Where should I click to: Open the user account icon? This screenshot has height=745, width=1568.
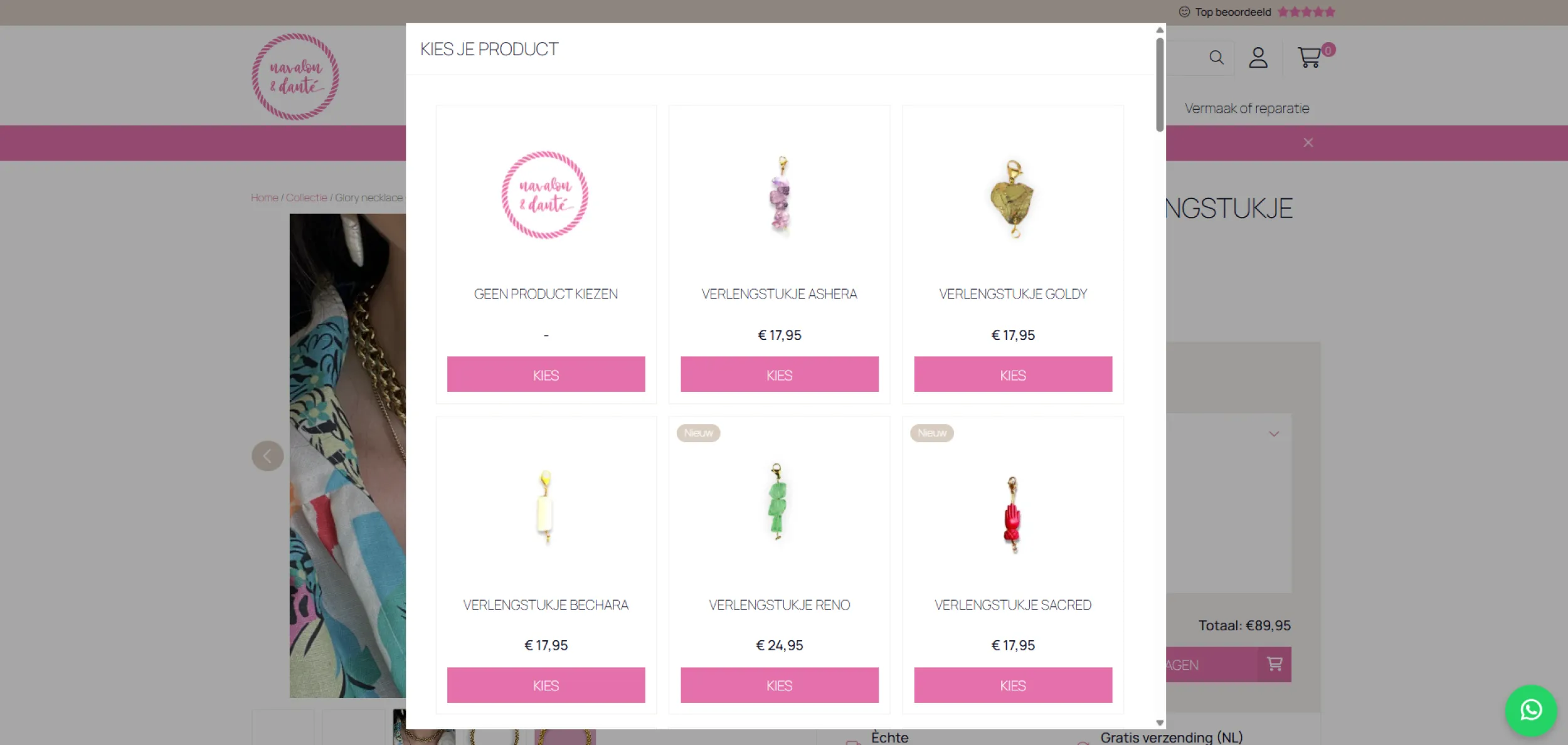coord(1258,58)
